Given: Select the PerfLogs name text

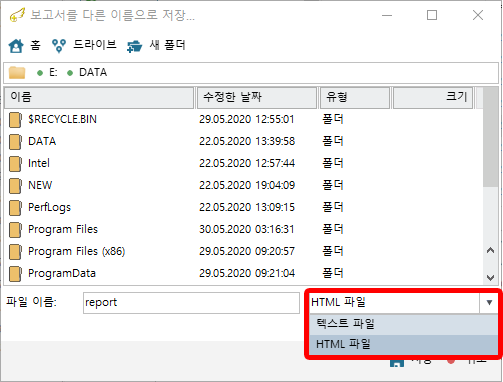Looking at the screenshot, I should pos(49,208).
